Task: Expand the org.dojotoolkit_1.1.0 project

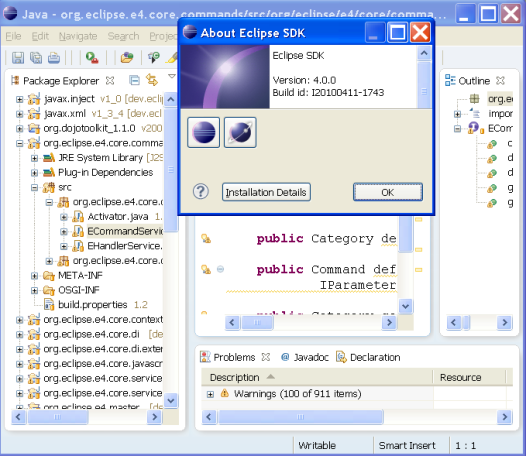Action: tap(19, 129)
